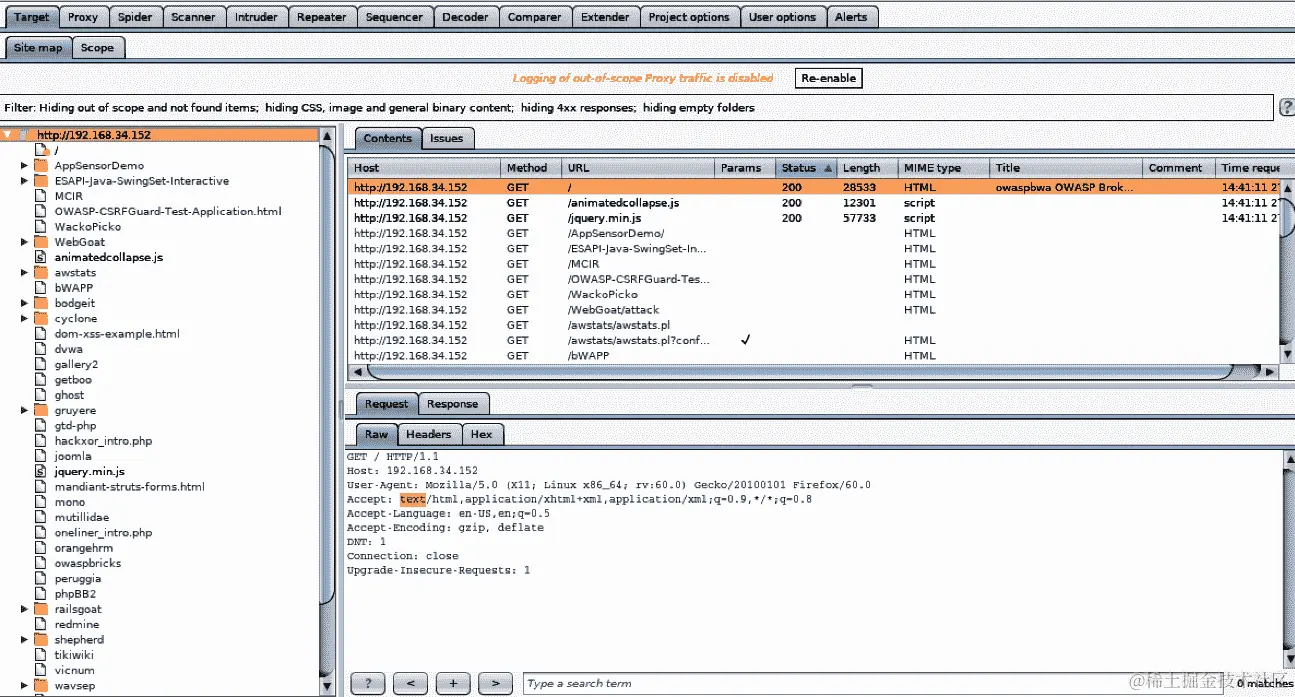Expand the WebGoat tree node
The image size is (1295, 697).
(24, 242)
